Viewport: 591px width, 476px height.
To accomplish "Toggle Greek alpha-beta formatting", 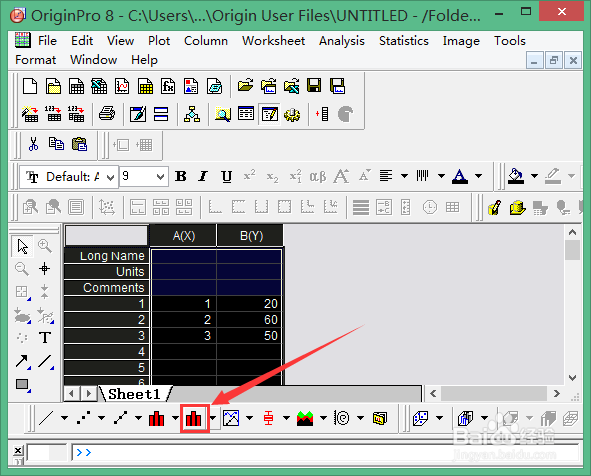I will tap(318, 176).
